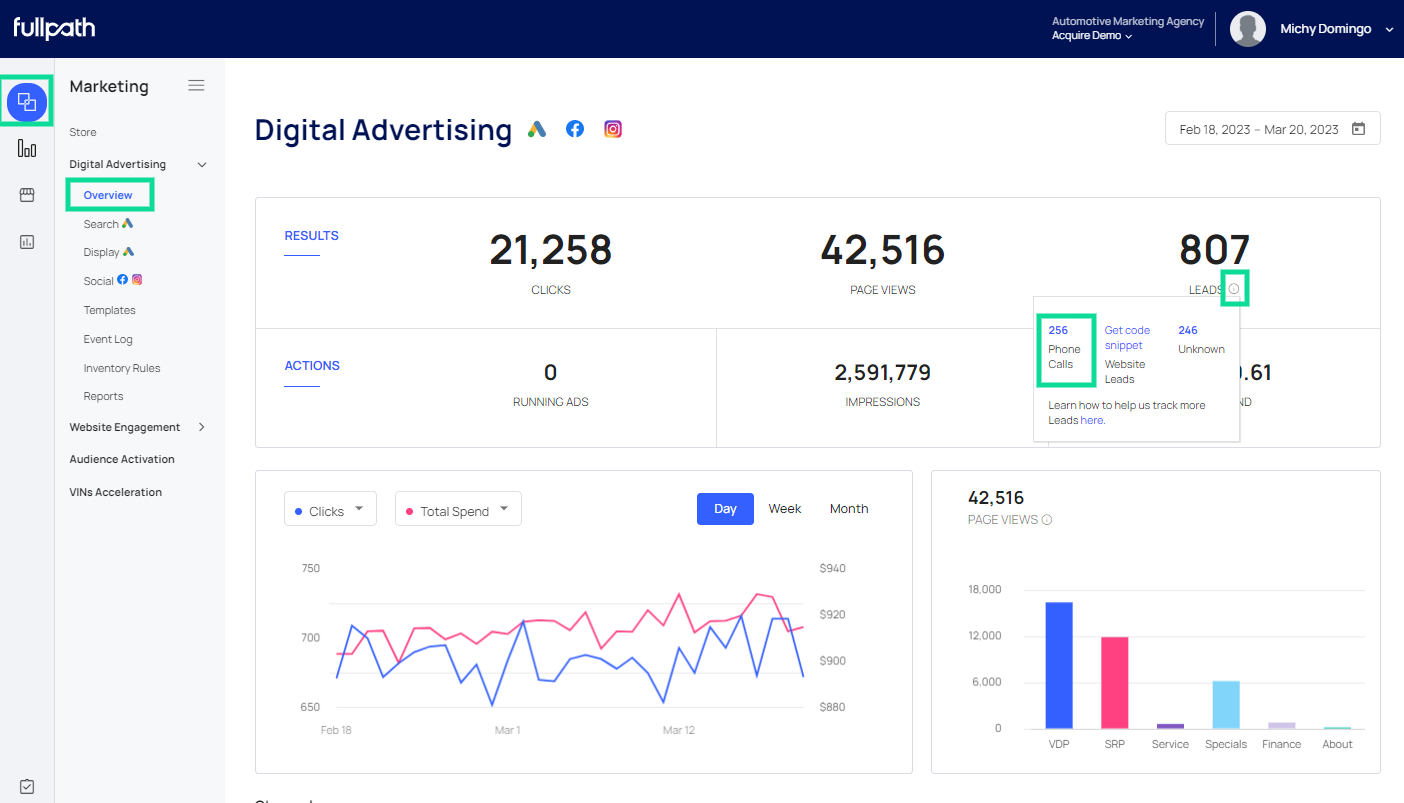Click the 'here' link in Leads tooltip
The image size is (1404, 803).
pos(1092,421)
